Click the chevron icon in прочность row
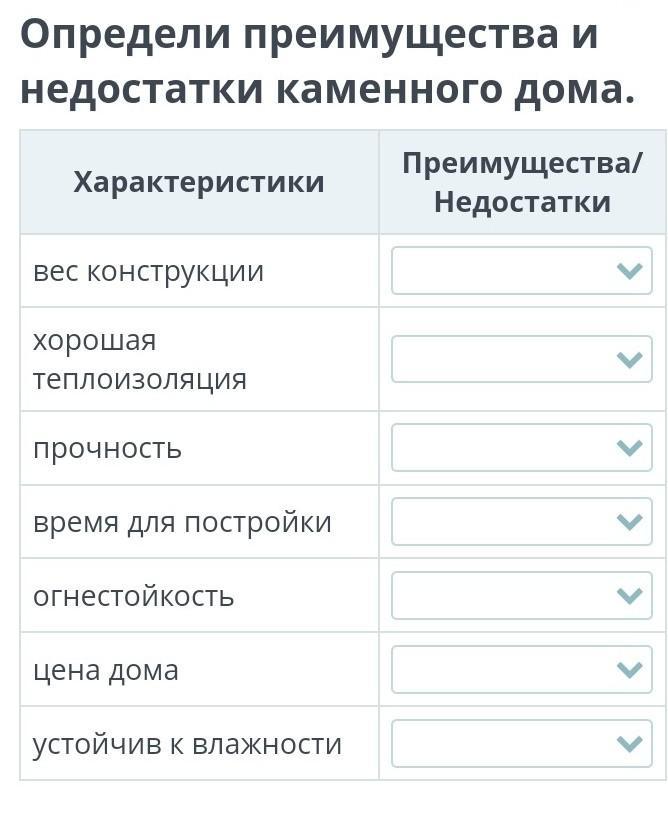The width and height of the screenshot is (668, 824). (629, 448)
